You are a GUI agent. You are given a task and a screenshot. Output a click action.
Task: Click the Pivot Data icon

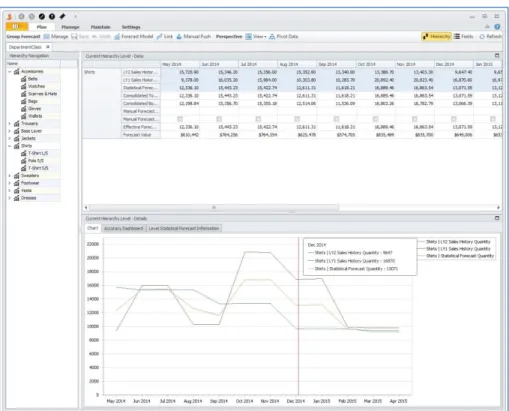pyautogui.click(x=272, y=36)
